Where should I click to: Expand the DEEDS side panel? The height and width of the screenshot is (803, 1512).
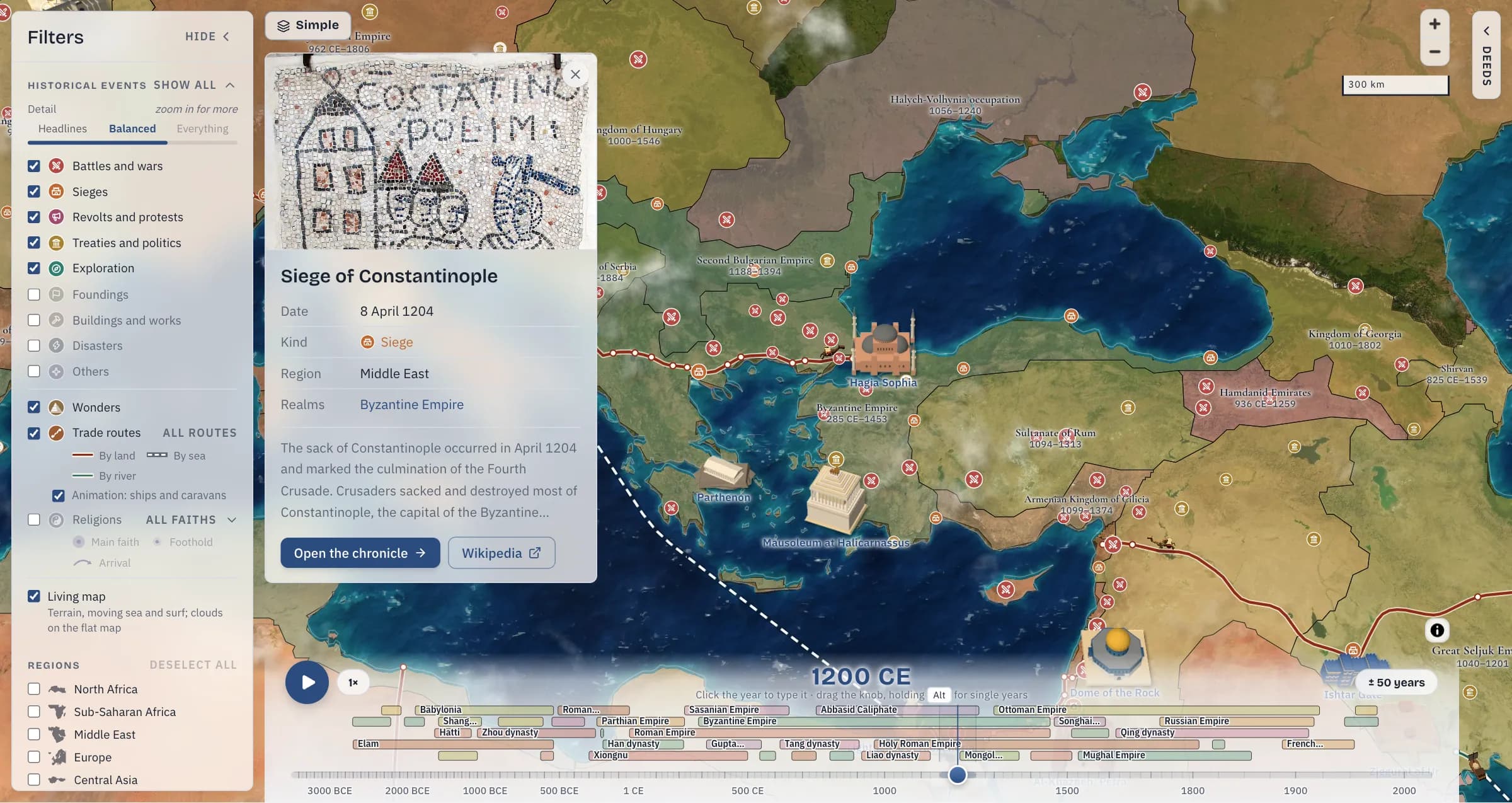click(1486, 55)
